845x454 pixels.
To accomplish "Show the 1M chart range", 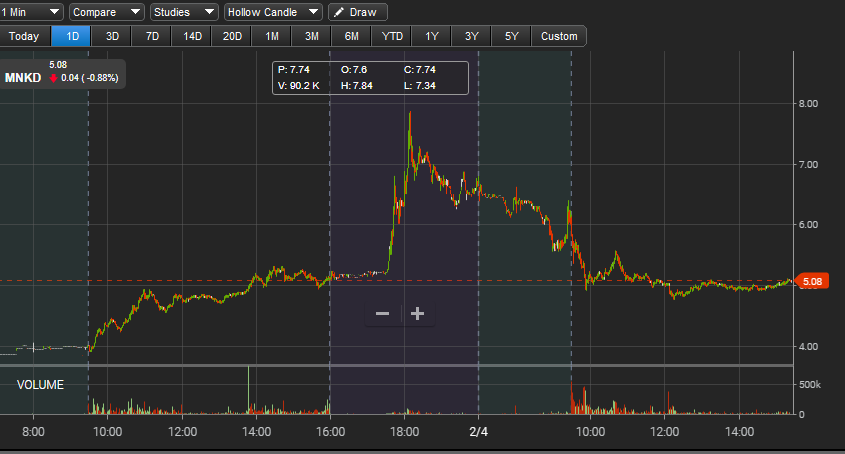I will coord(272,36).
